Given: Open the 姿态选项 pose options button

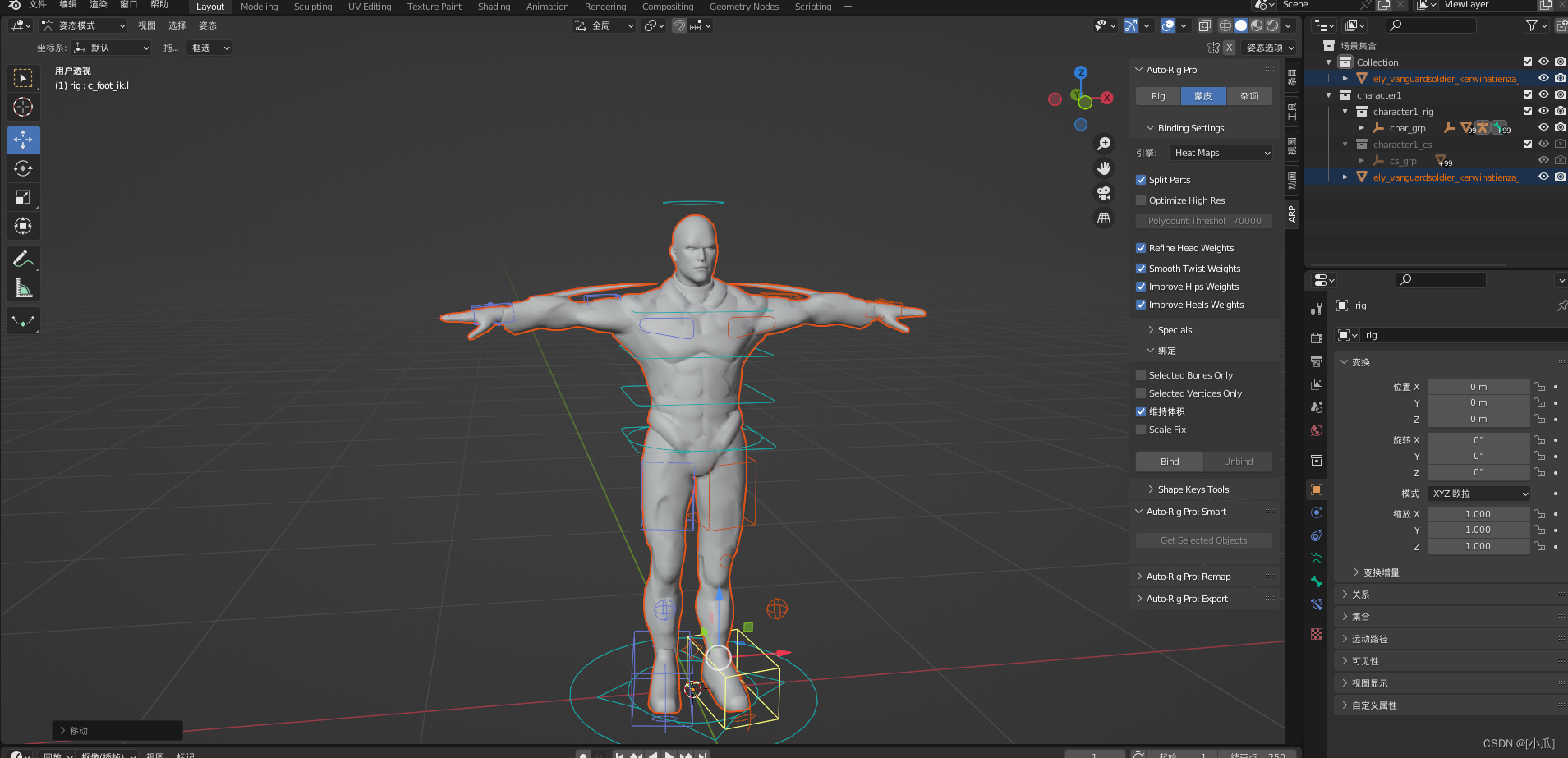Looking at the screenshot, I should tap(1269, 48).
